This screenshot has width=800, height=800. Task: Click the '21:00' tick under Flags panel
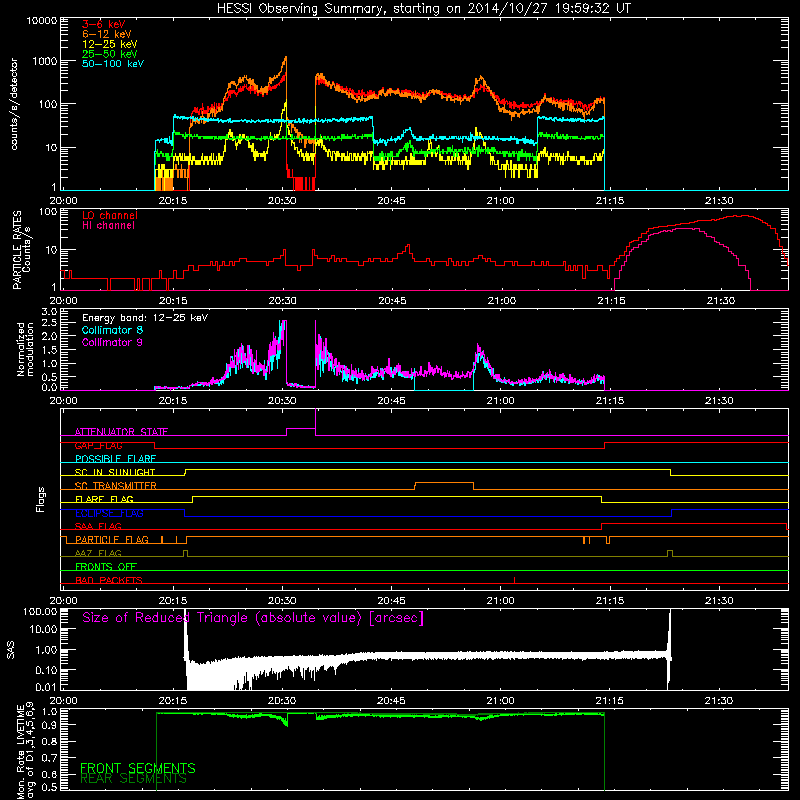click(501, 601)
